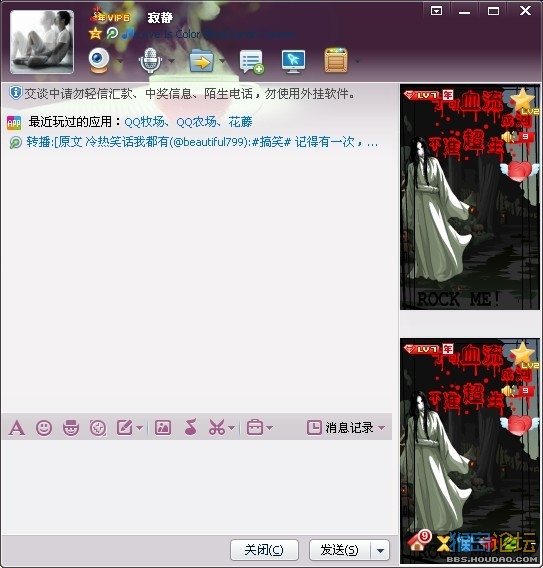
Task: Click the gold star in lower QQ Show
Action: click(522, 353)
